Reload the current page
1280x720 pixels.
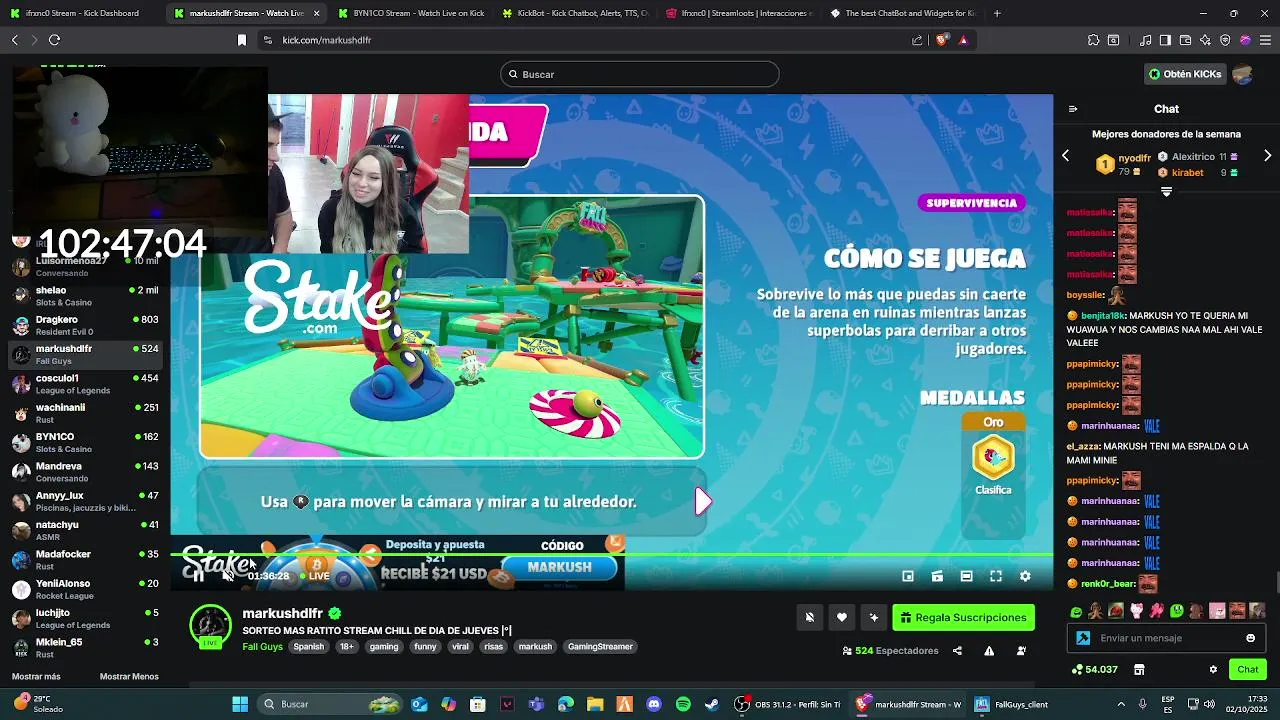(54, 40)
